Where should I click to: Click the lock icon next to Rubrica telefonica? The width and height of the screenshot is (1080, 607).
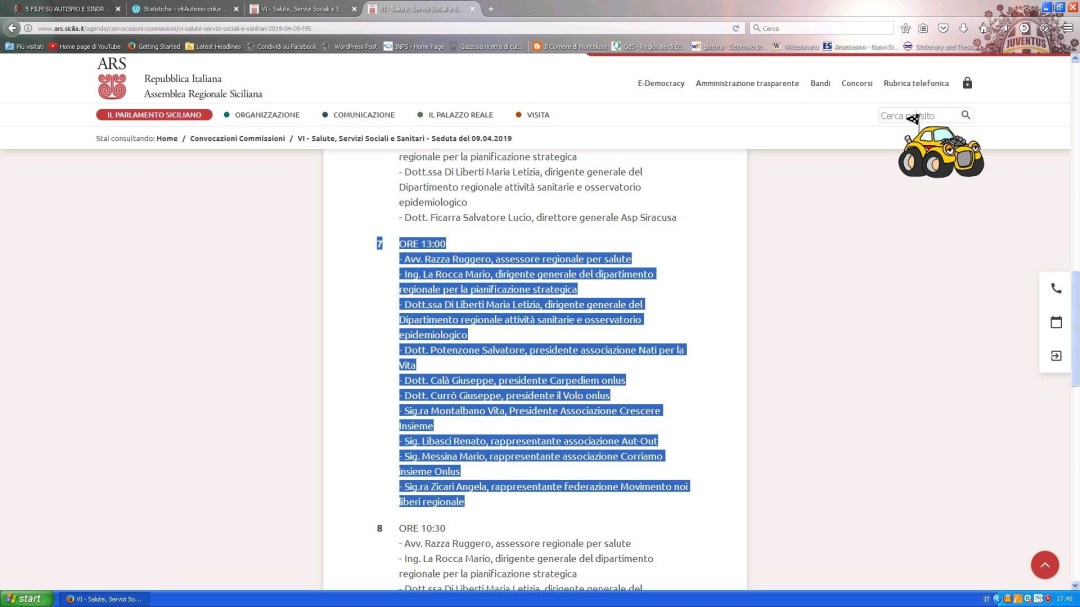(x=967, y=83)
